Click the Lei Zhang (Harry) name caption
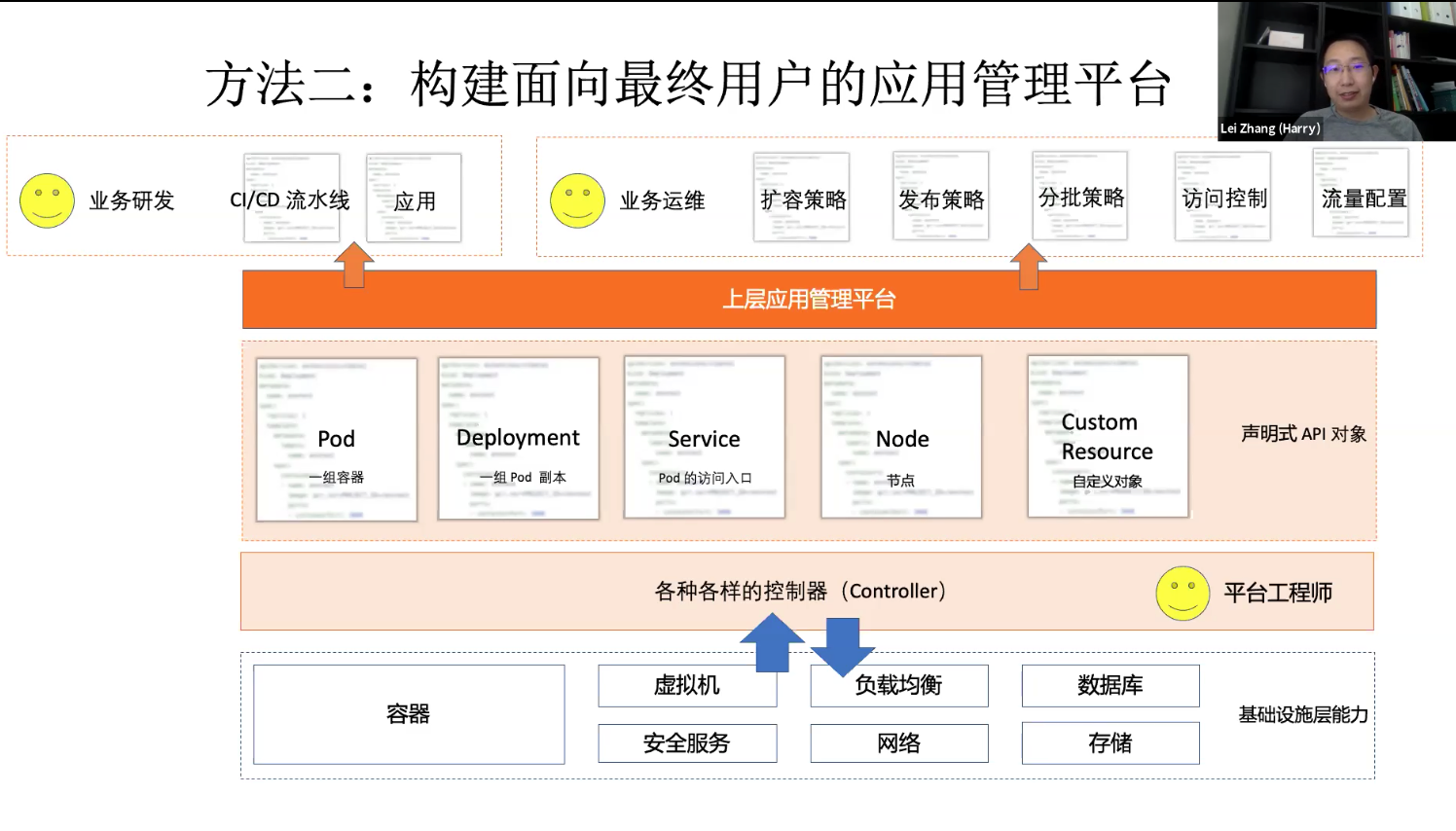Image resolution: width=1456 pixels, height=831 pixels. (x=1270, y=128)
